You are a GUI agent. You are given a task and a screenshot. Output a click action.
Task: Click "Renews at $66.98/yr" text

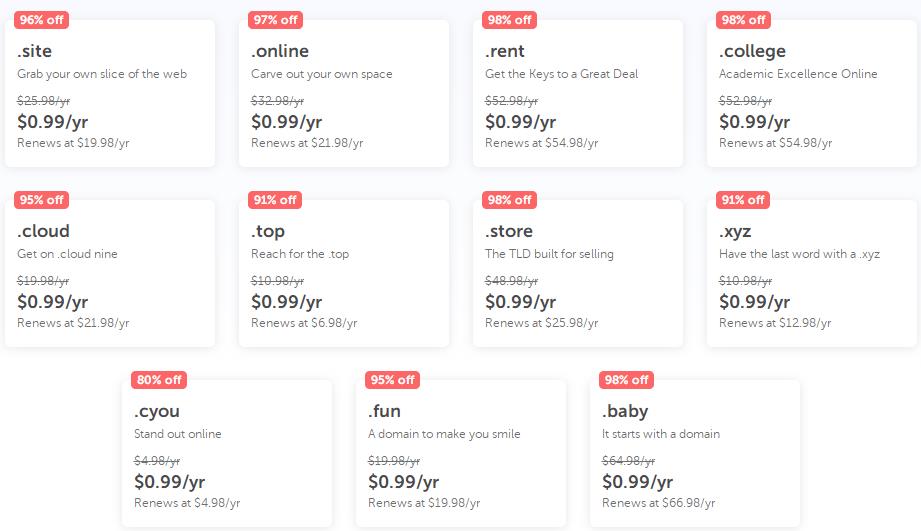click(x=658, y=503)
